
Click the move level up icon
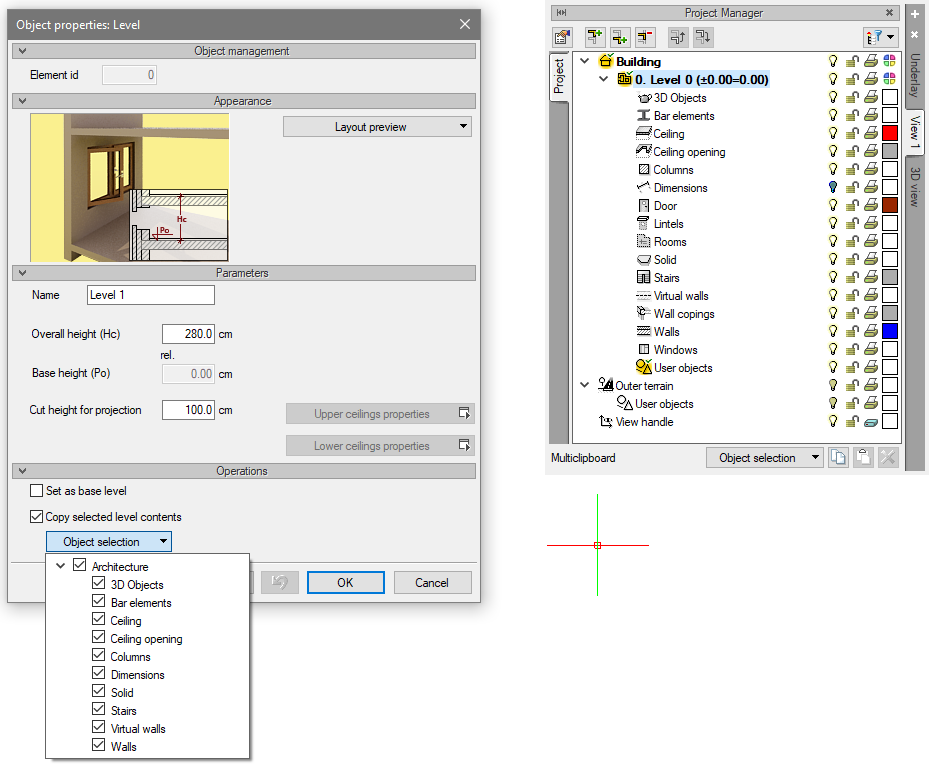(x=677, y=37)
